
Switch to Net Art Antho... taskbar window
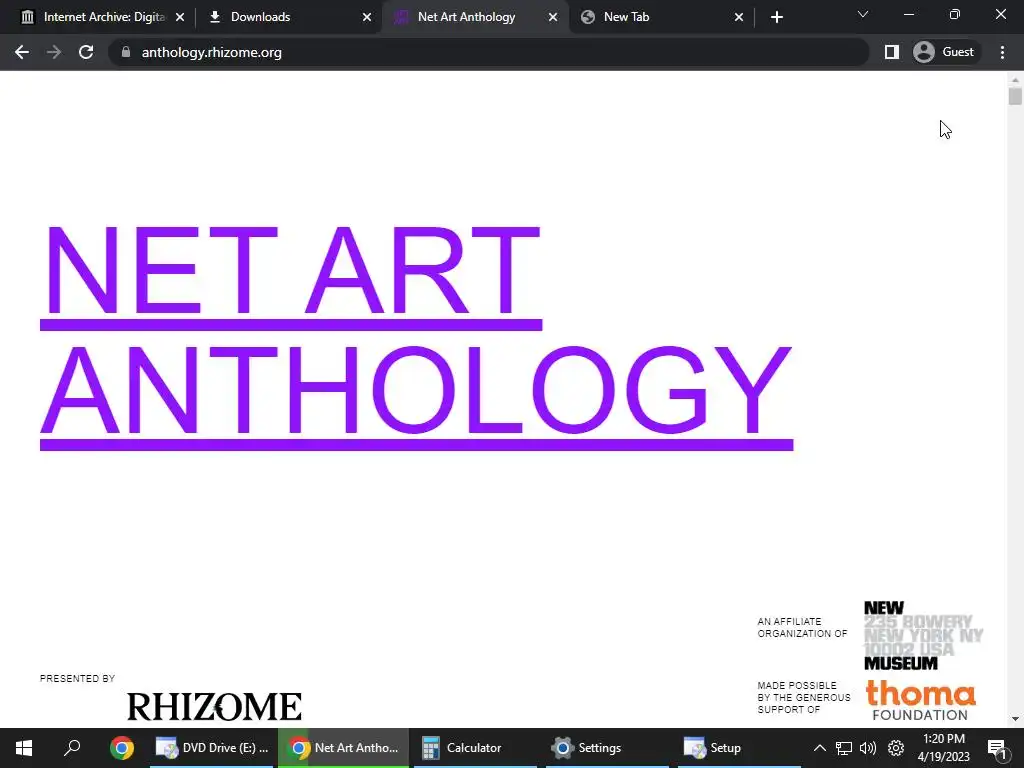[x=344, y=748]
